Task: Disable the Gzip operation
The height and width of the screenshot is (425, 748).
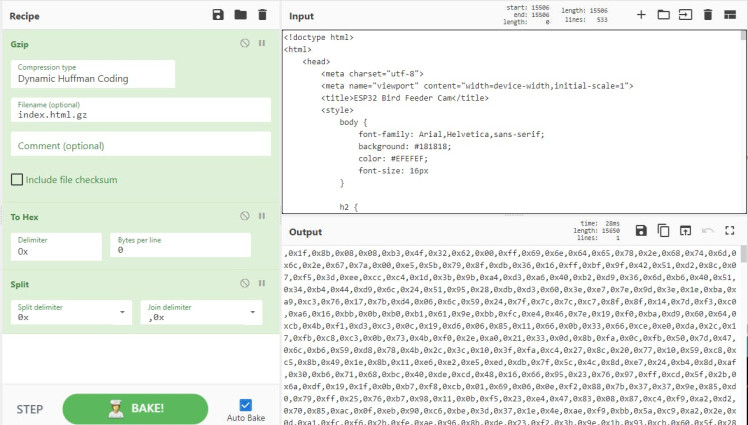Action: (x=245, y=43)
